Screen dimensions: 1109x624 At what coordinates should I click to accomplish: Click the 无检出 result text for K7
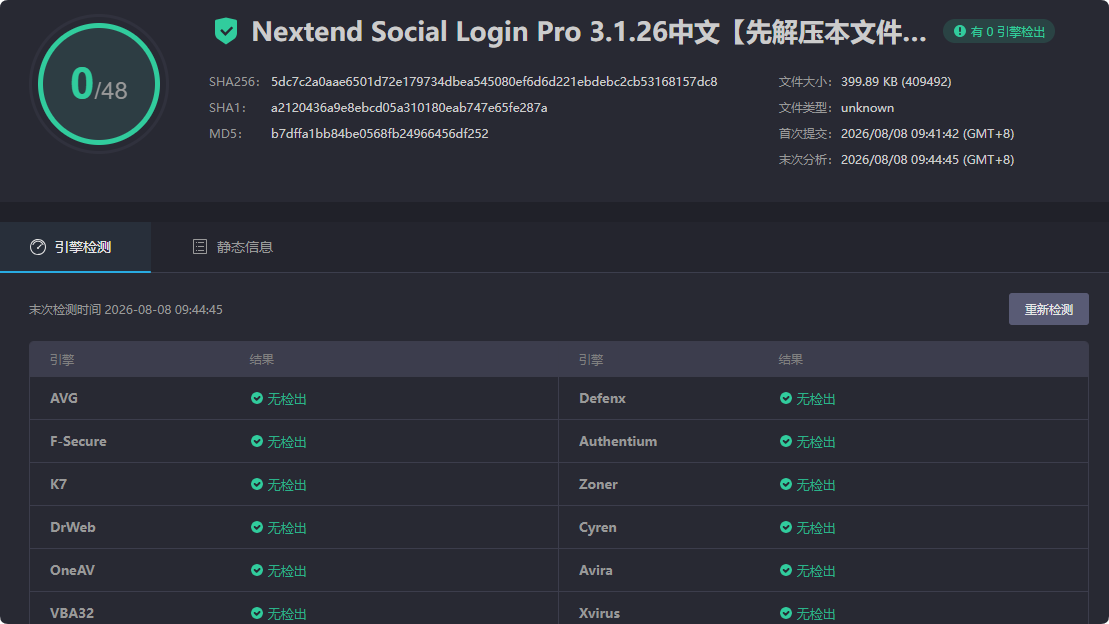[286, 485]
